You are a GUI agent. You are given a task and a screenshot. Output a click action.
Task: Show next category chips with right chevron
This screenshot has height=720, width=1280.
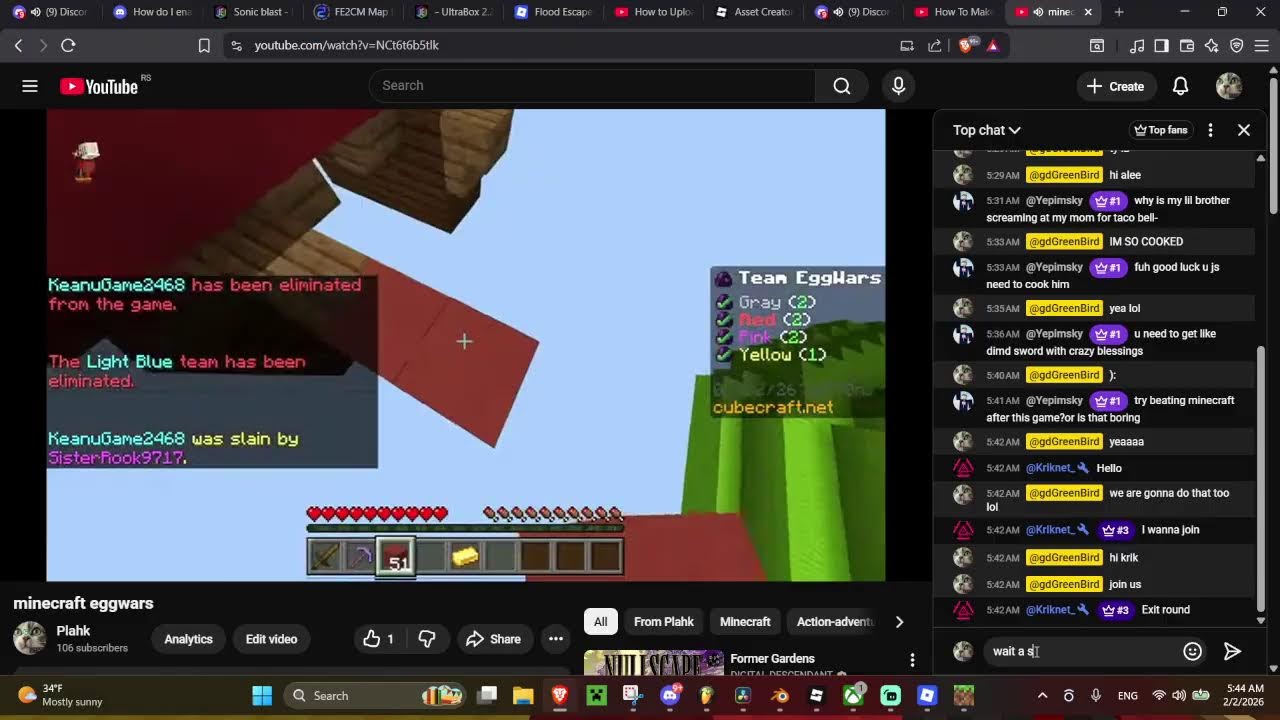899,622
